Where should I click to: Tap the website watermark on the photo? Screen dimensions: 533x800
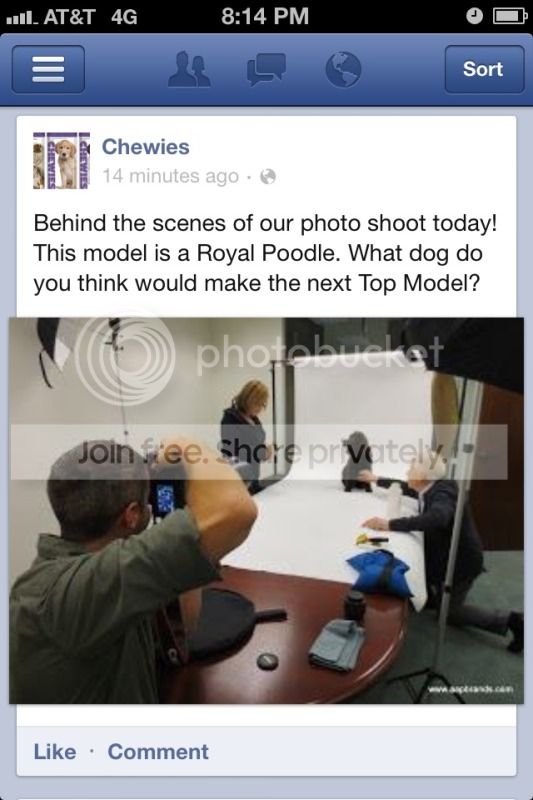pos(469,689)
